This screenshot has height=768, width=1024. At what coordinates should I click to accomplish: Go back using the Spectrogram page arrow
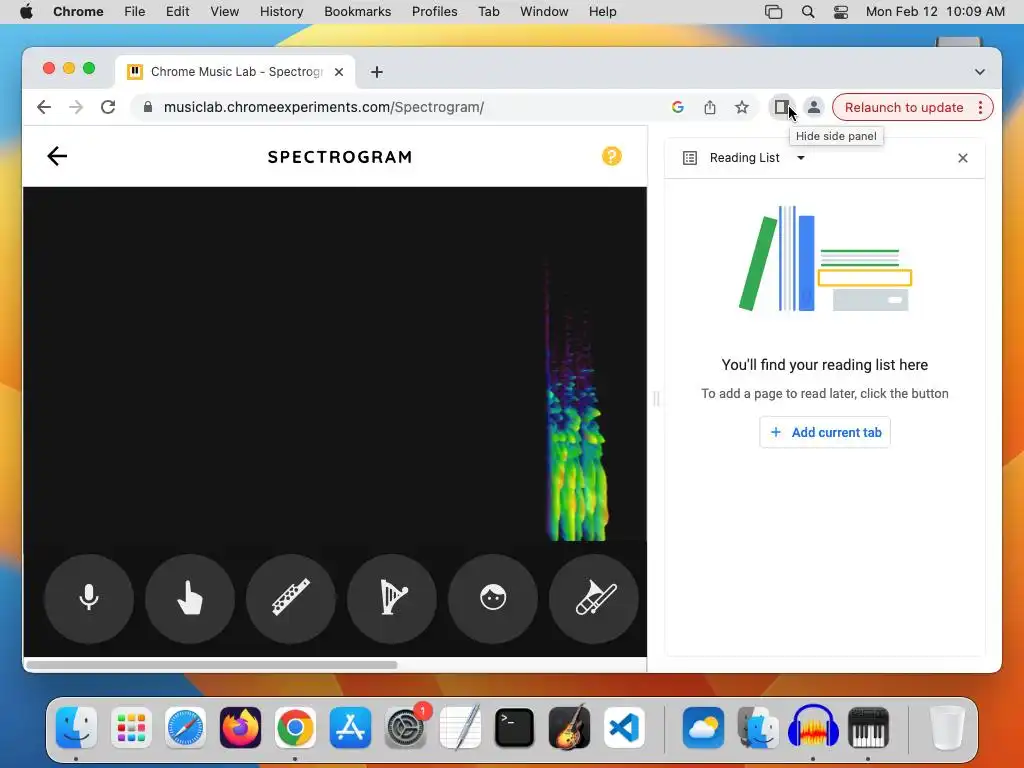57,156
